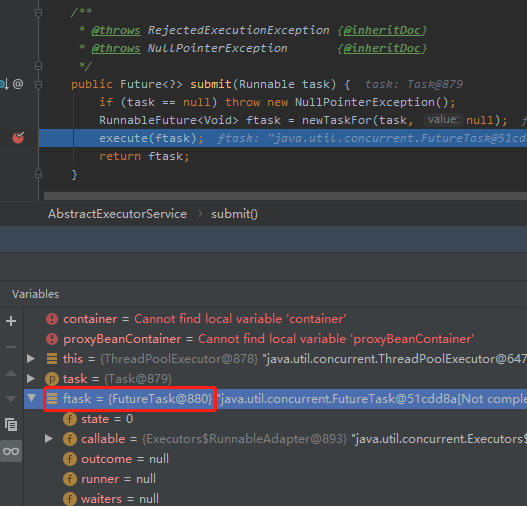Select the 'runner = null' field row

click(275, 479)
